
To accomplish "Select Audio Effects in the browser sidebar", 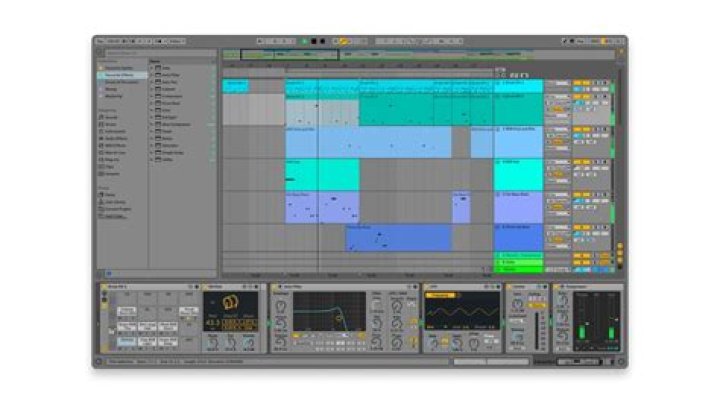I will (x=113, y=137).
